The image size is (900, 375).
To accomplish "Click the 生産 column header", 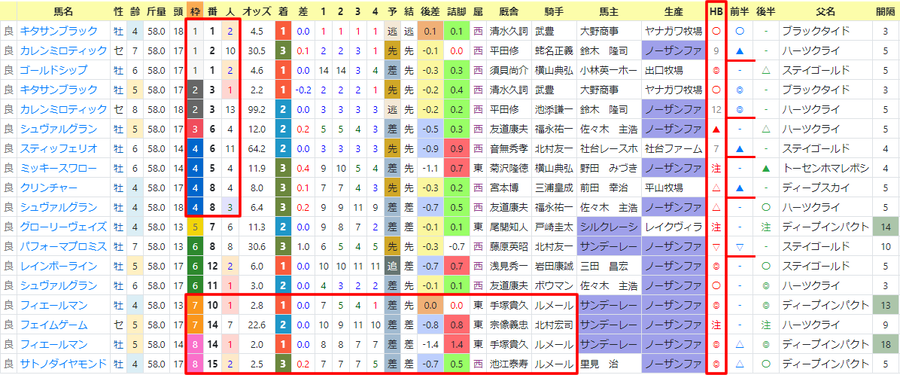I will [672, 11].
